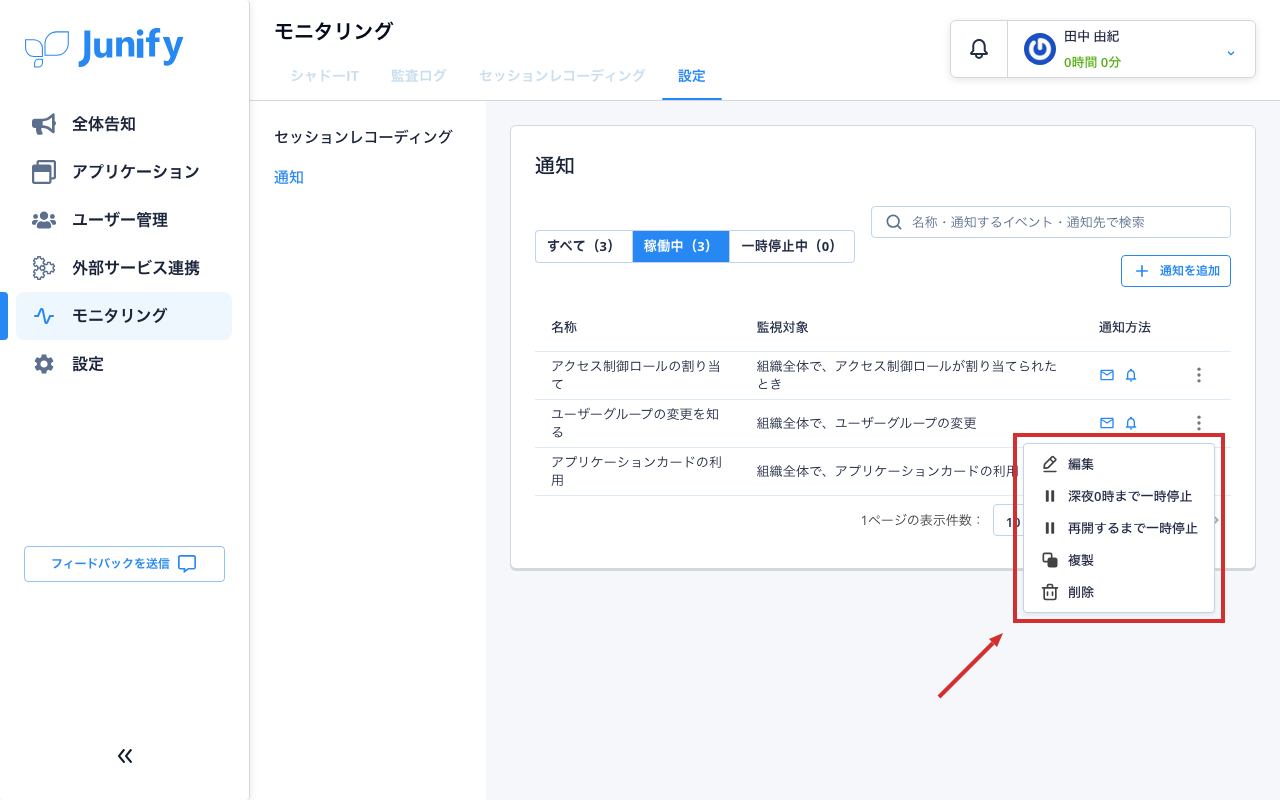The image size is (1280, 800).
Task: Choose 編集 from the context menu
Action: coord(1118,464)
